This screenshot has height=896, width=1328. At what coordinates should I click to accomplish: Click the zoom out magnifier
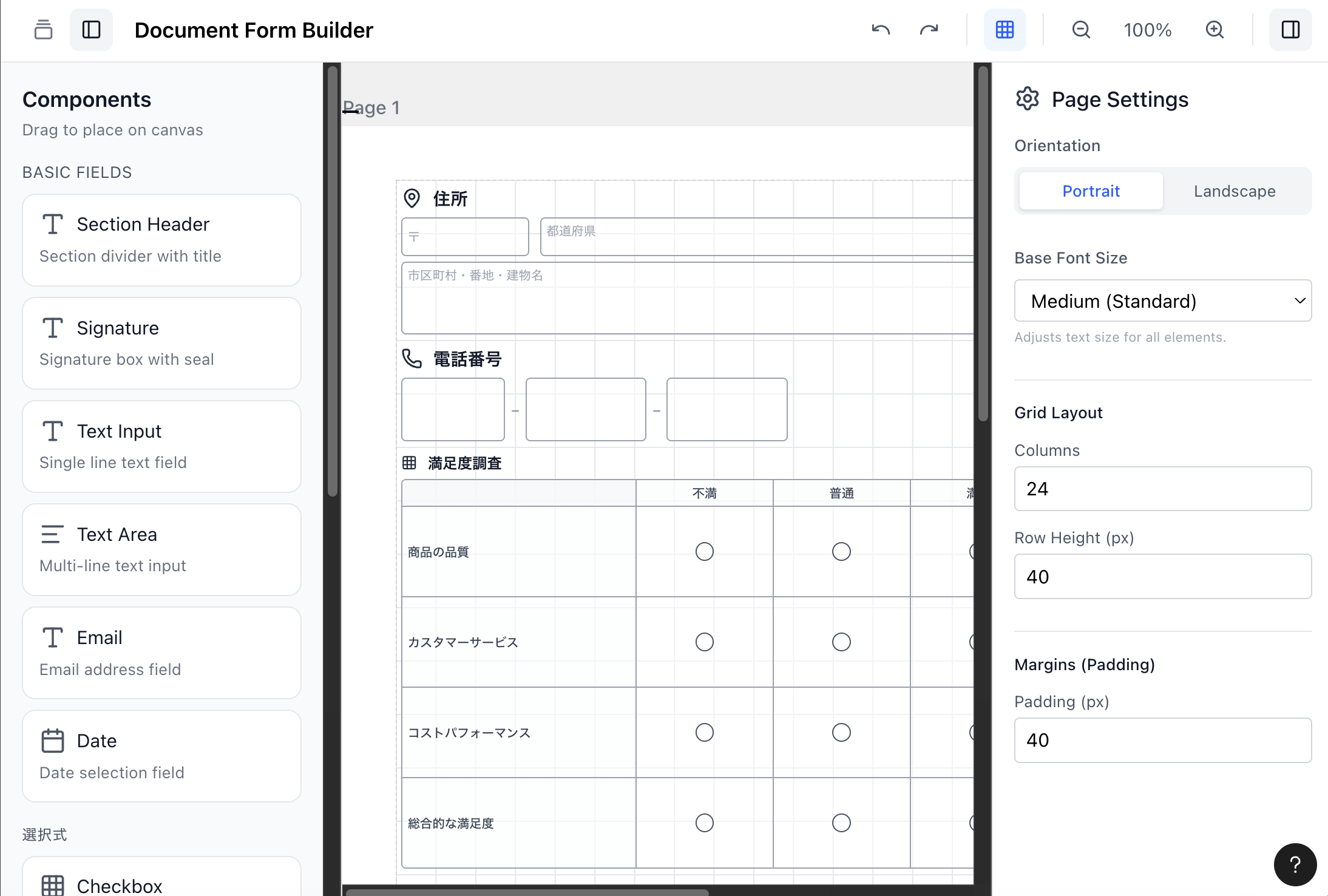1081,30
